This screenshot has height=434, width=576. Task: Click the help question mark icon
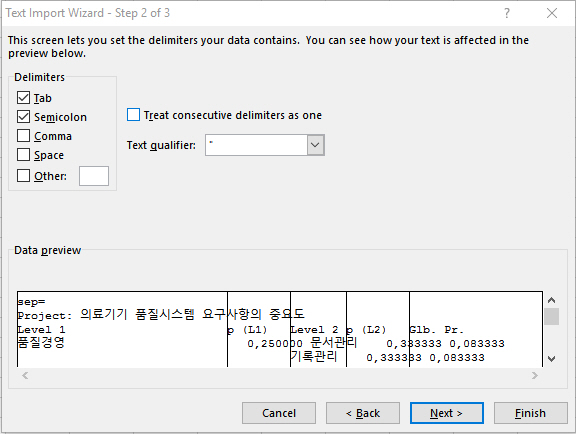(x=507, y=13)
